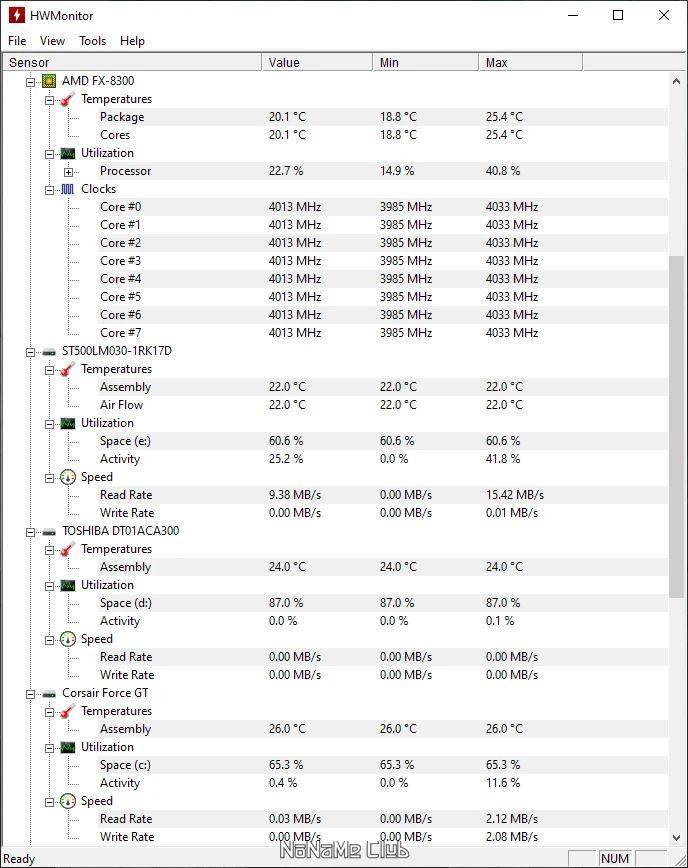Screen dimensions: 688x868
Task: Click the Corsair Force GT drive icon
Action: tap(49, 693)
